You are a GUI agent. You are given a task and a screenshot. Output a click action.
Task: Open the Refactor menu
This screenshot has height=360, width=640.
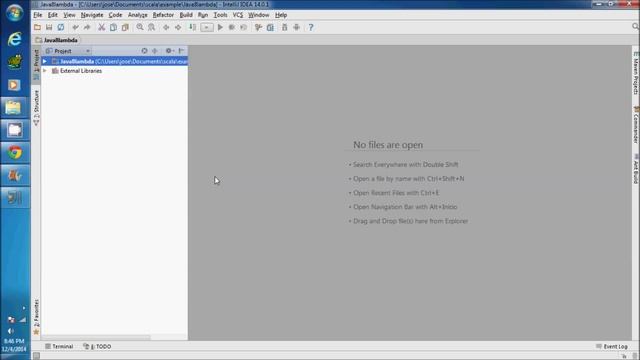(x=163, y=15)
